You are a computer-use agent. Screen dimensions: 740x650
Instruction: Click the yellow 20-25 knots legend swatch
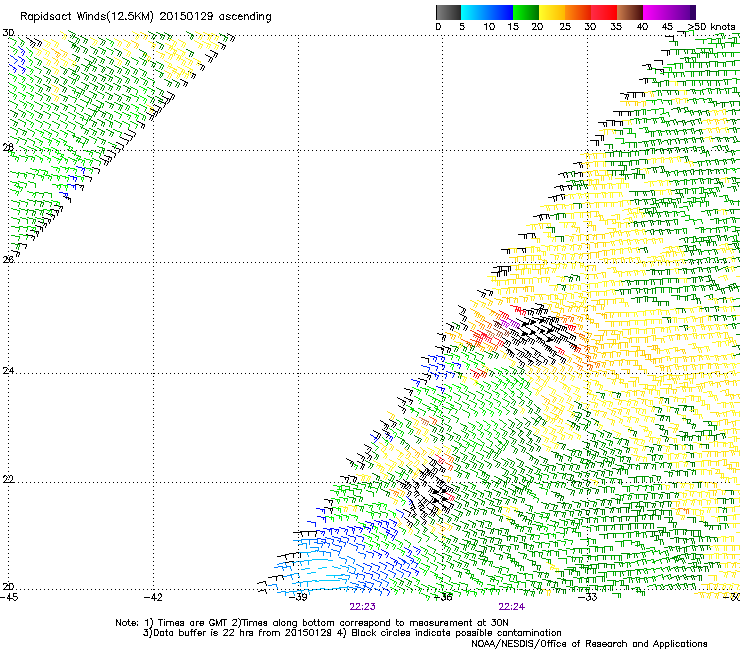click(552, 12)
